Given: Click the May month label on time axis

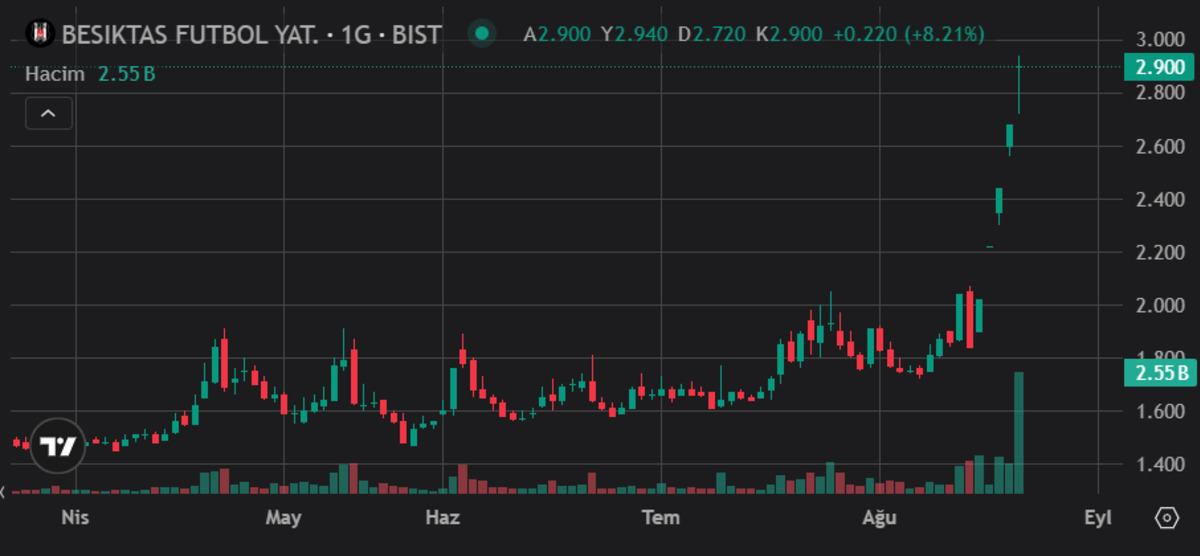Looking at the screenshot, I should click(x=284, y=517).
